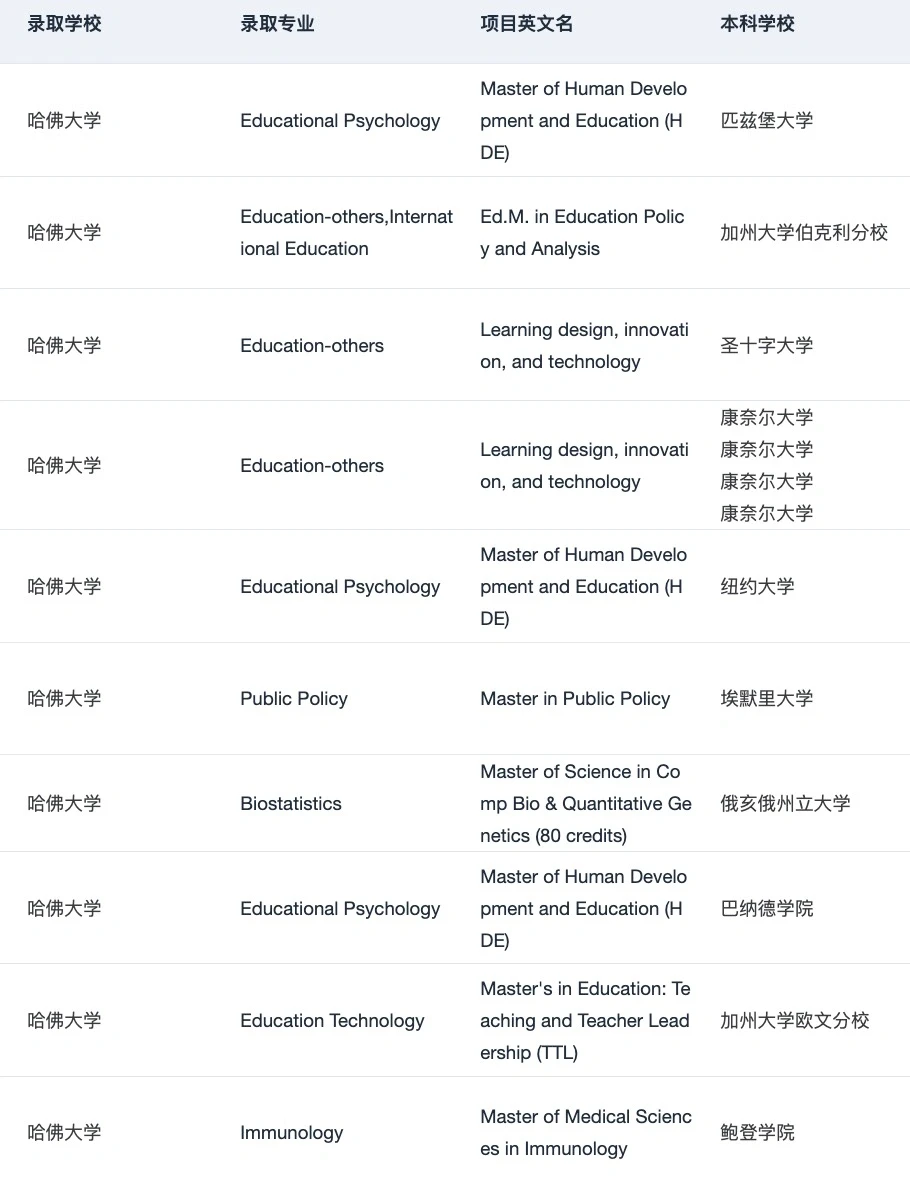The image size is (910, 1178).
Task: Click Educational Psychology in the 纽约大学 row
Action: click(340, 587)
